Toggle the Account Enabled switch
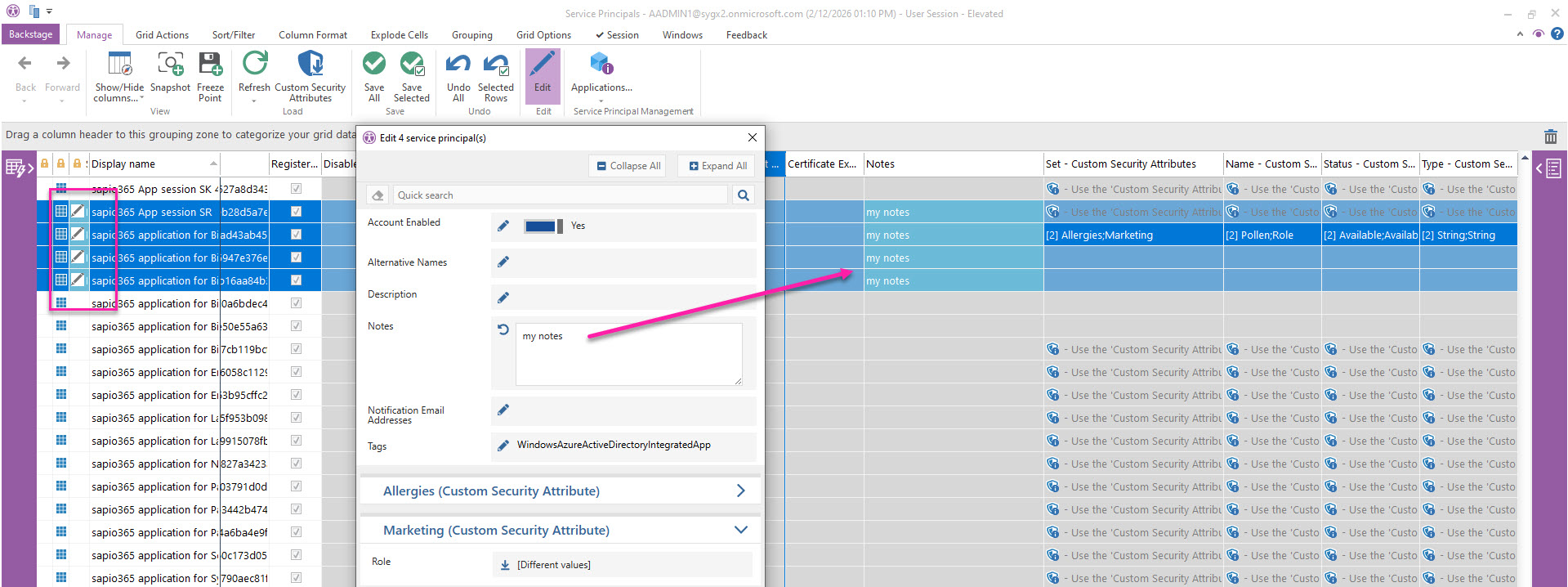Viewport: 1568px width, 587px height. pos(543,226)
